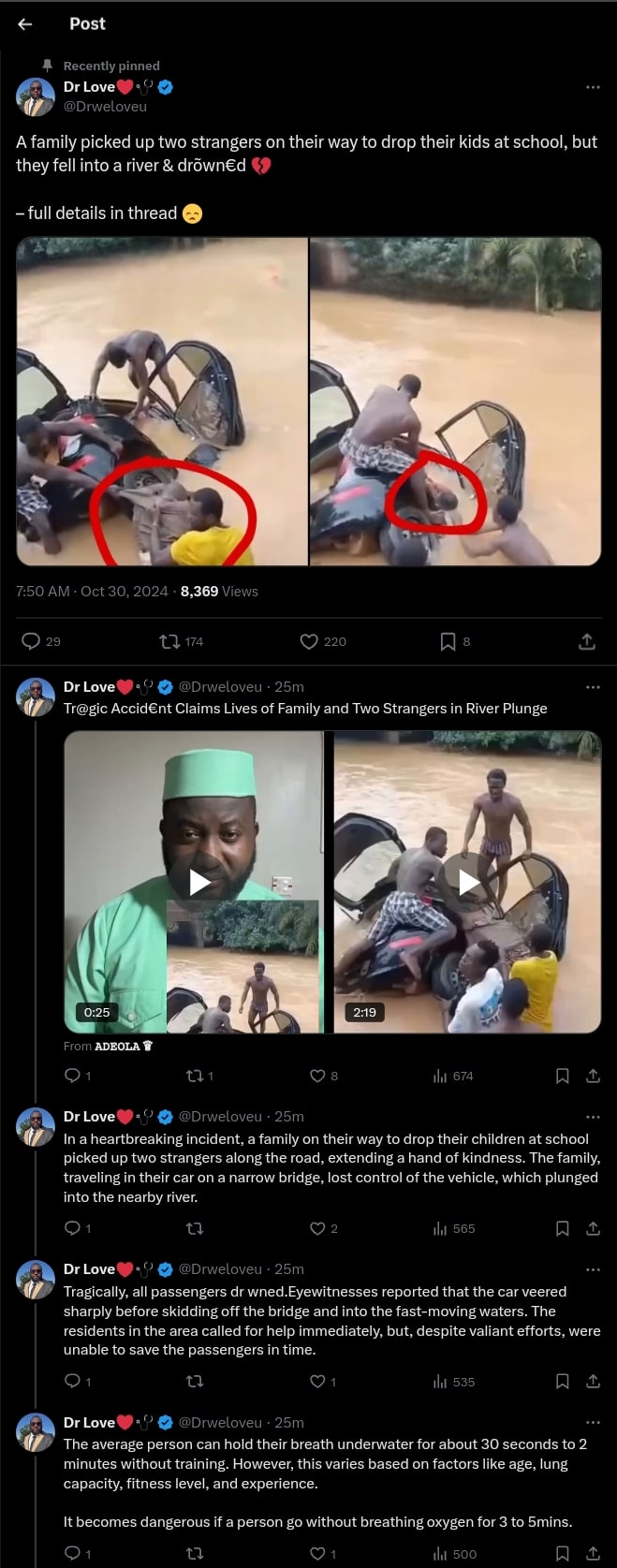Bookmark the reply with two videos
The width and height of the screenshot is (617, 1568).
[563, 1077]
